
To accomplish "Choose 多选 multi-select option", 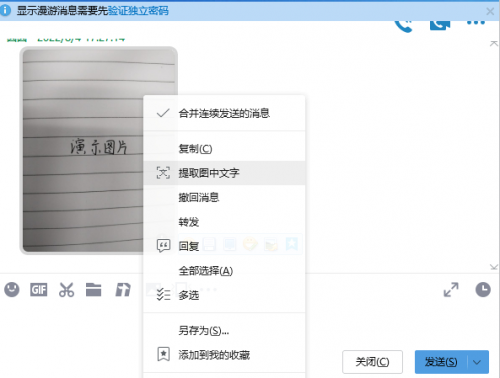I will coord(224,295).
